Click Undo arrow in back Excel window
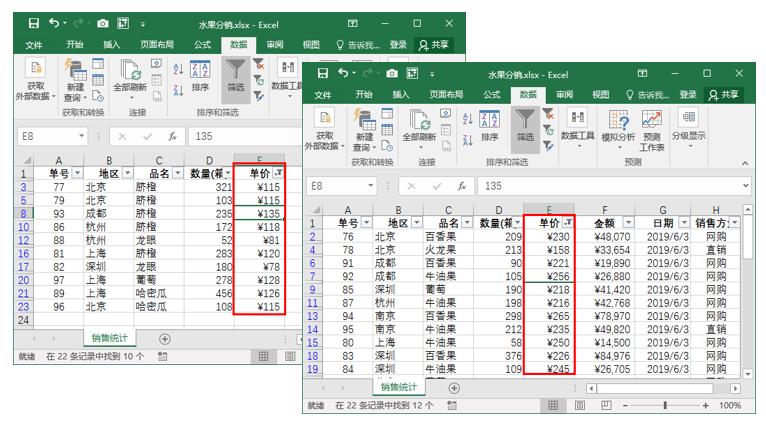This screenshot has width=766, height=427. 54,23
